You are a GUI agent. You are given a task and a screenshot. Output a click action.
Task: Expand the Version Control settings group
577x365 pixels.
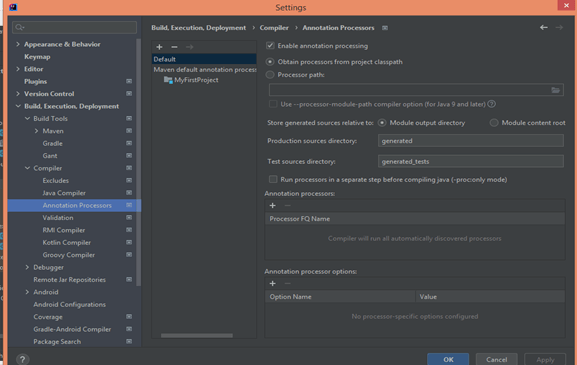click(x=18, y=94)
